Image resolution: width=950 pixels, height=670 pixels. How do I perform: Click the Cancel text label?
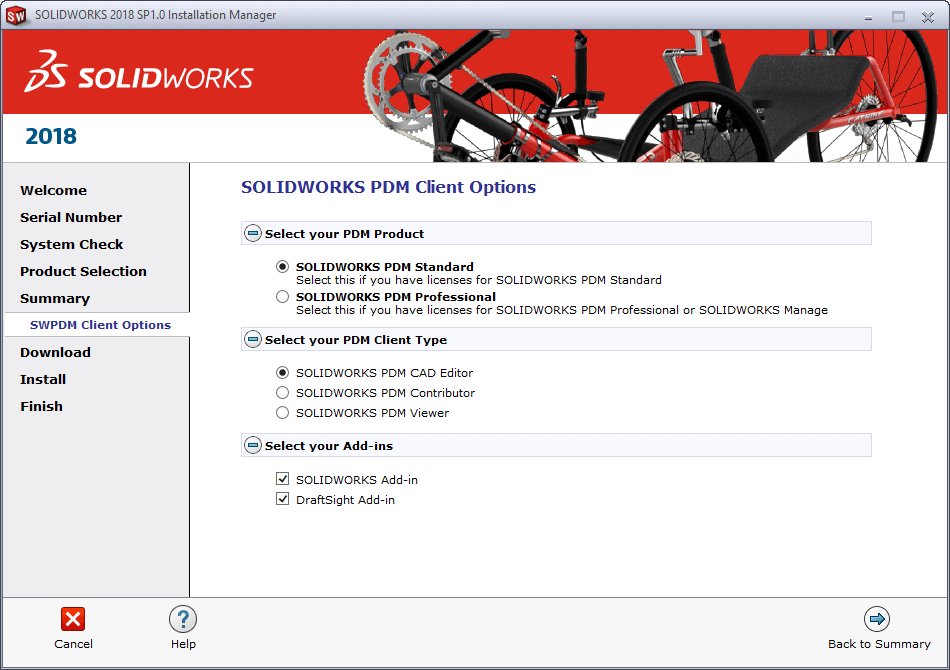73,644
